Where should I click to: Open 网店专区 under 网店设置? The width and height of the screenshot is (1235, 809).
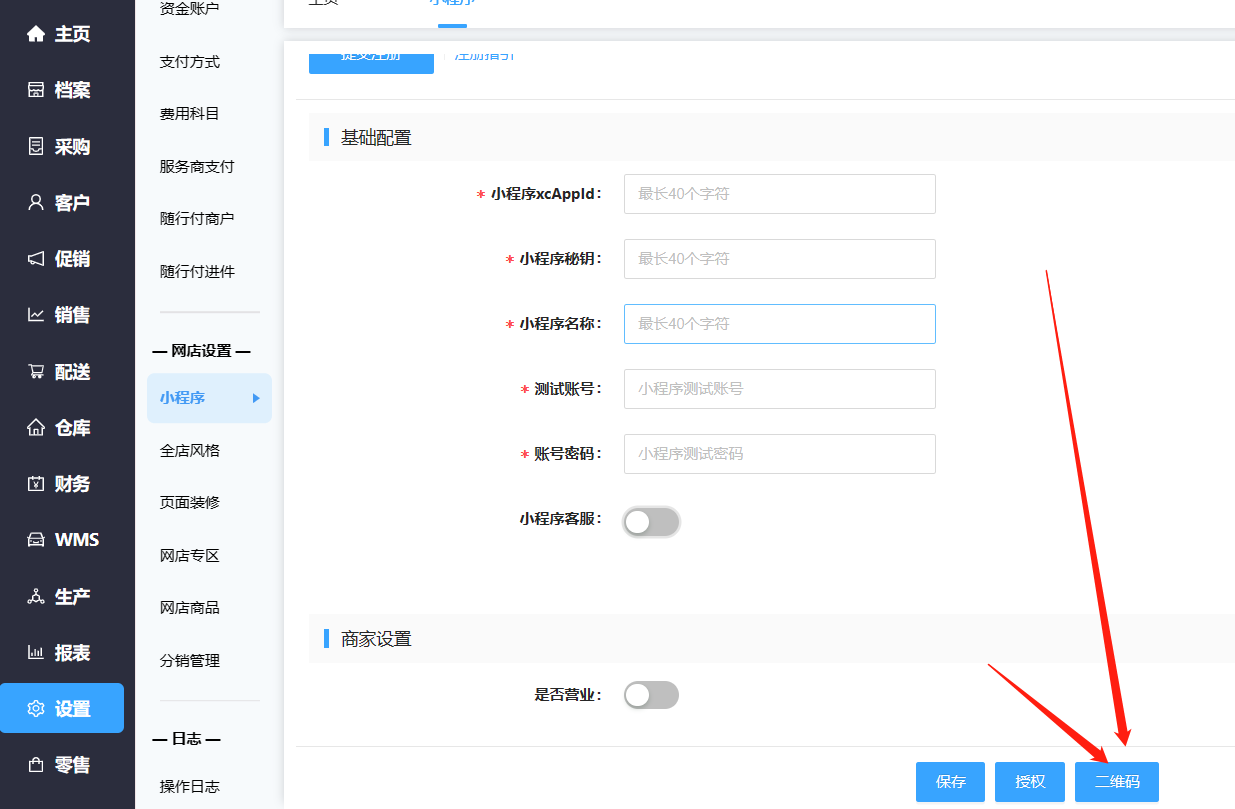tap(190, 556)
